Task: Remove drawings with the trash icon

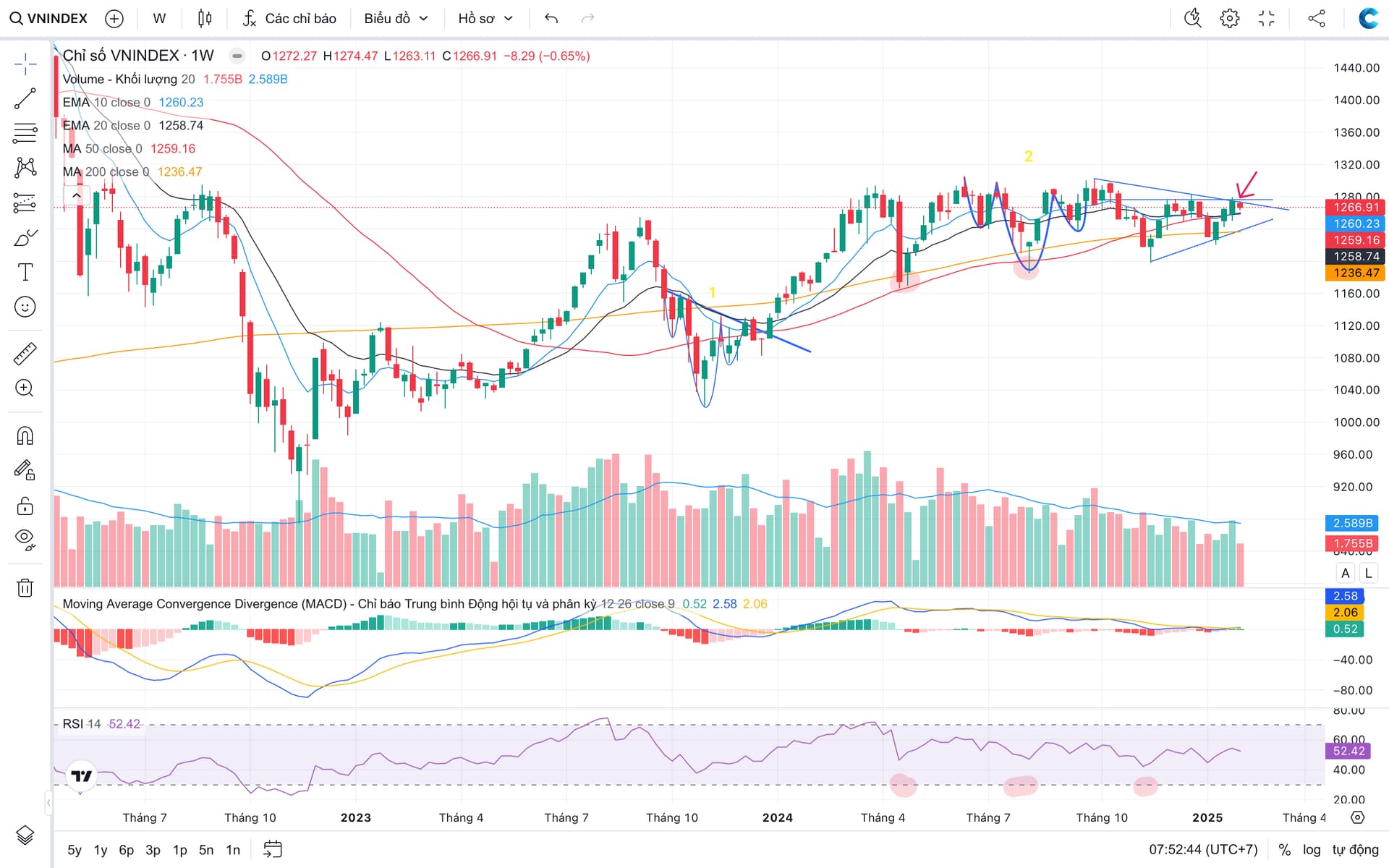Action: pyautogui.click(x=25, y=587)
